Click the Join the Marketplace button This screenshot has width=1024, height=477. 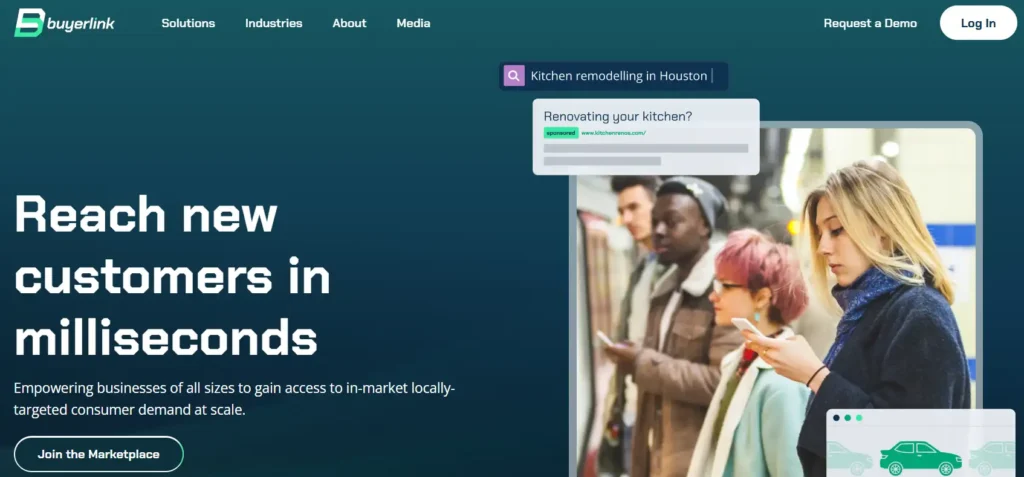(x=99, y=454)
